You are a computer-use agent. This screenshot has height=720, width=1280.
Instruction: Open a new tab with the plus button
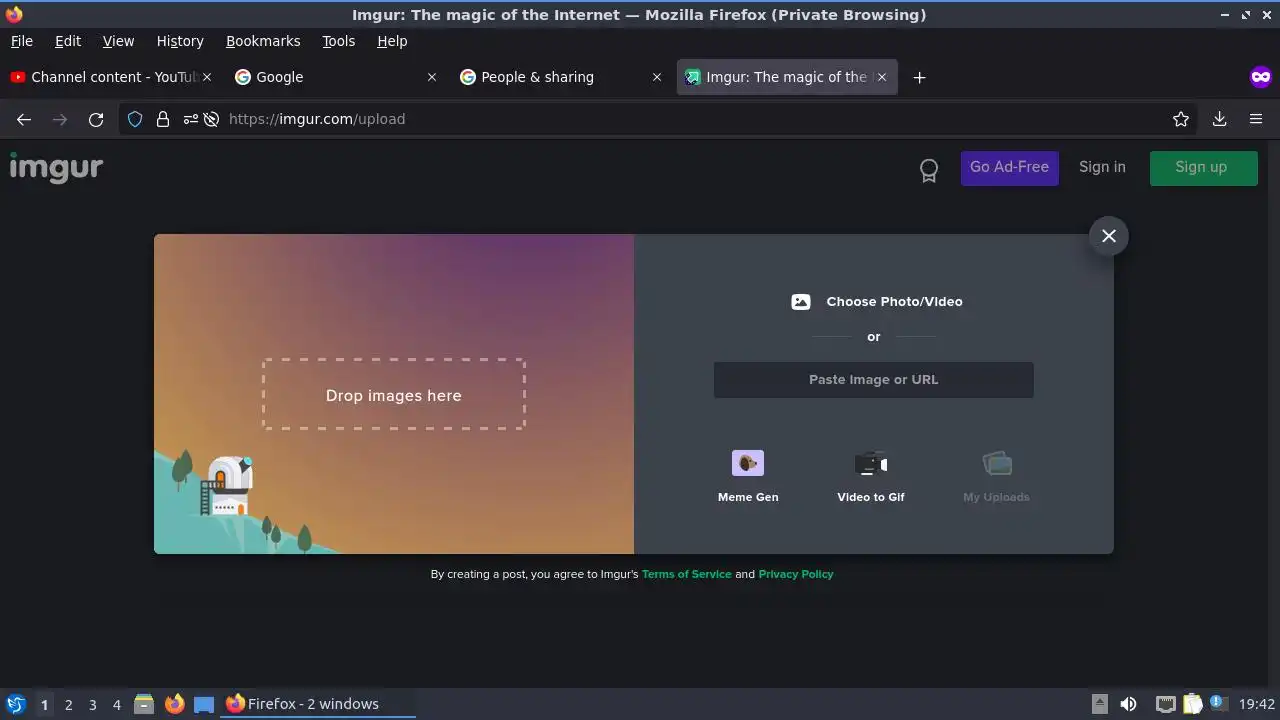[x=920, y=77]
